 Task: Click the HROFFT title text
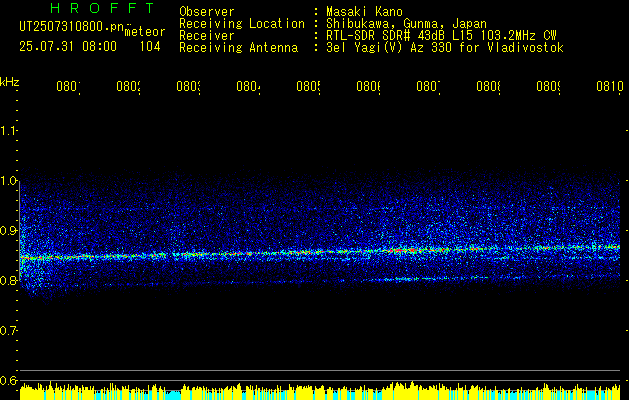[102, 8]
